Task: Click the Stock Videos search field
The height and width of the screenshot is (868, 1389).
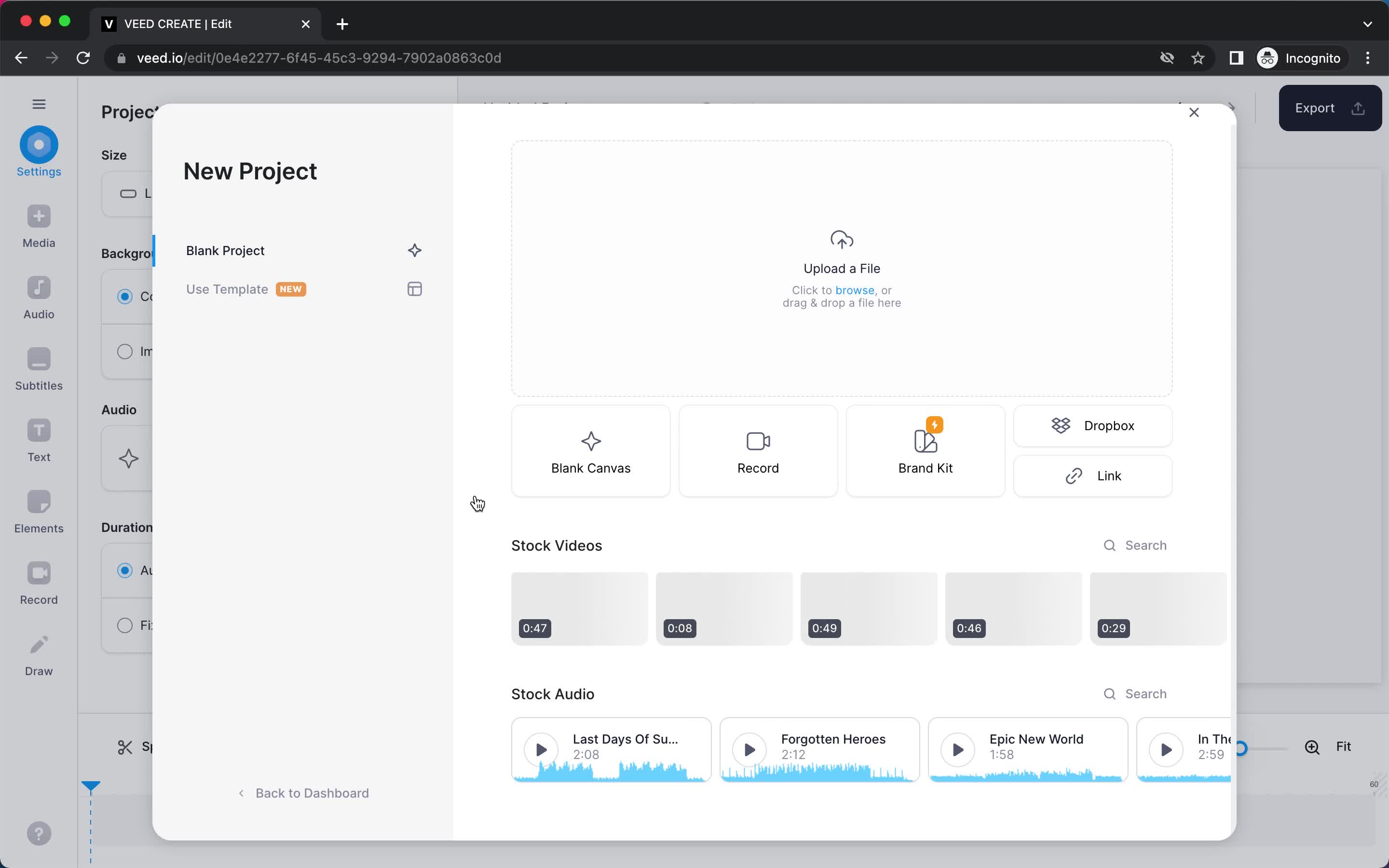Action: pyautogui.click(x=1135, y=545)
